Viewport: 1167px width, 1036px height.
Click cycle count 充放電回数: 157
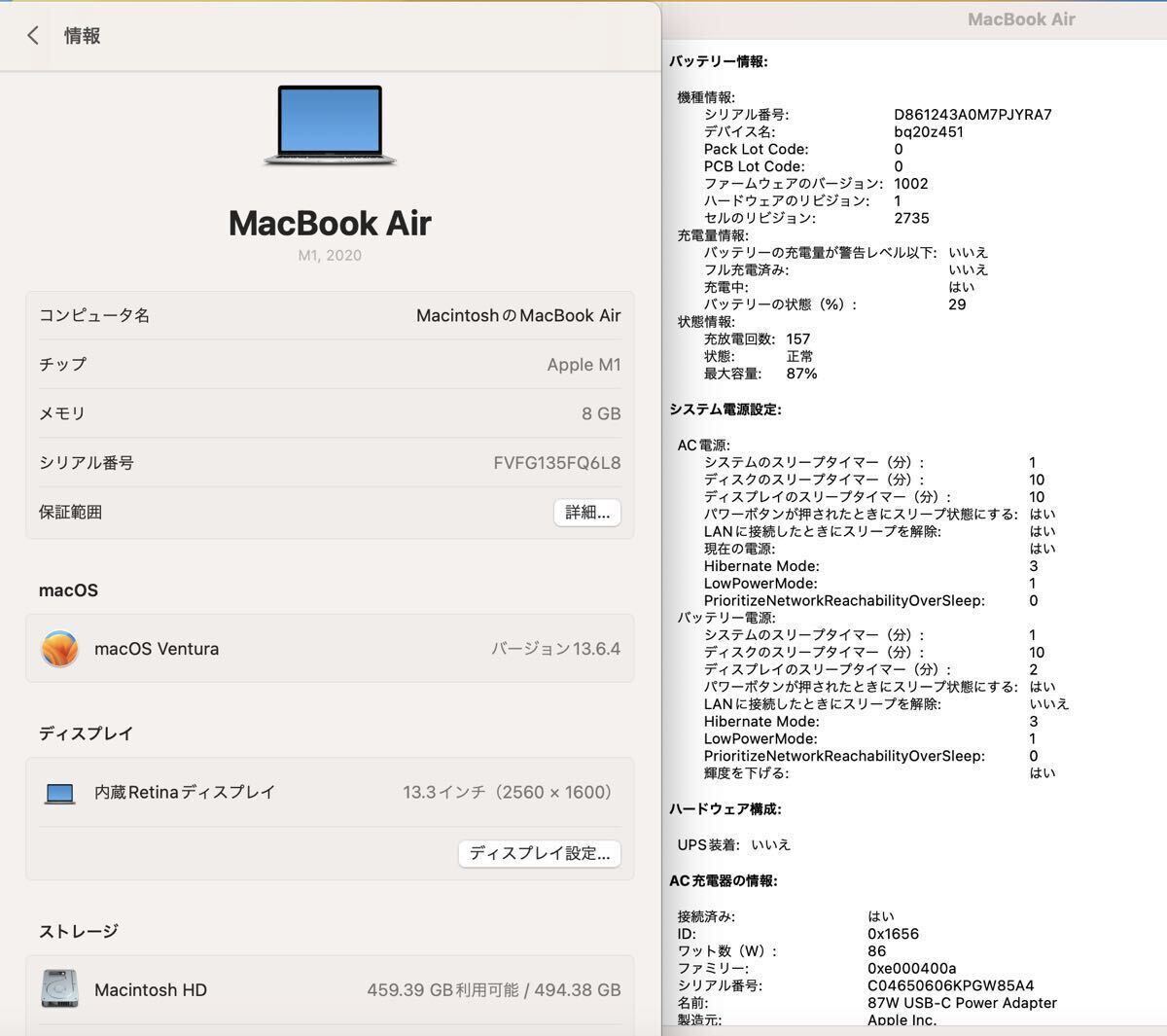(x=758, y=339)
